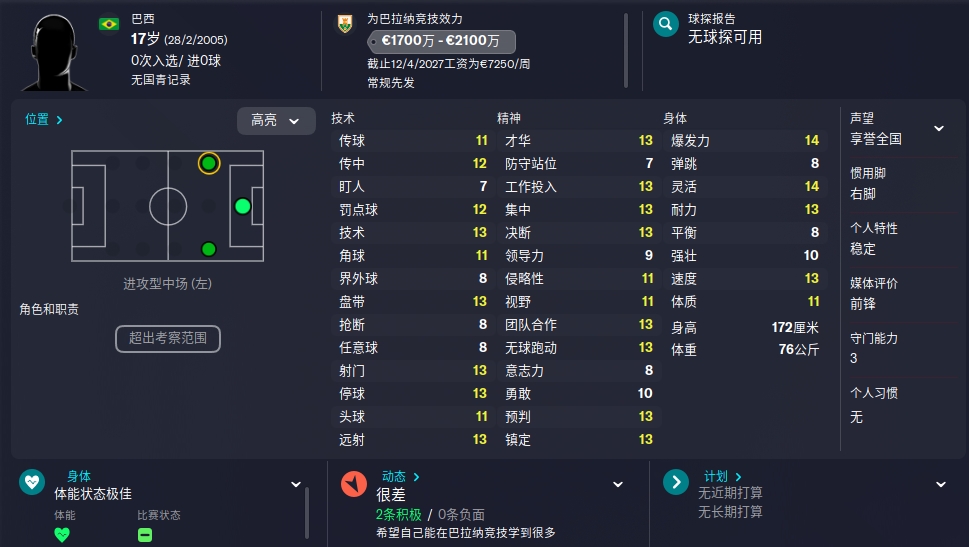The width and height of the screenshot is (969, 547).
Task: Click the green match sharpness indicator
Action: click(145, 535)
